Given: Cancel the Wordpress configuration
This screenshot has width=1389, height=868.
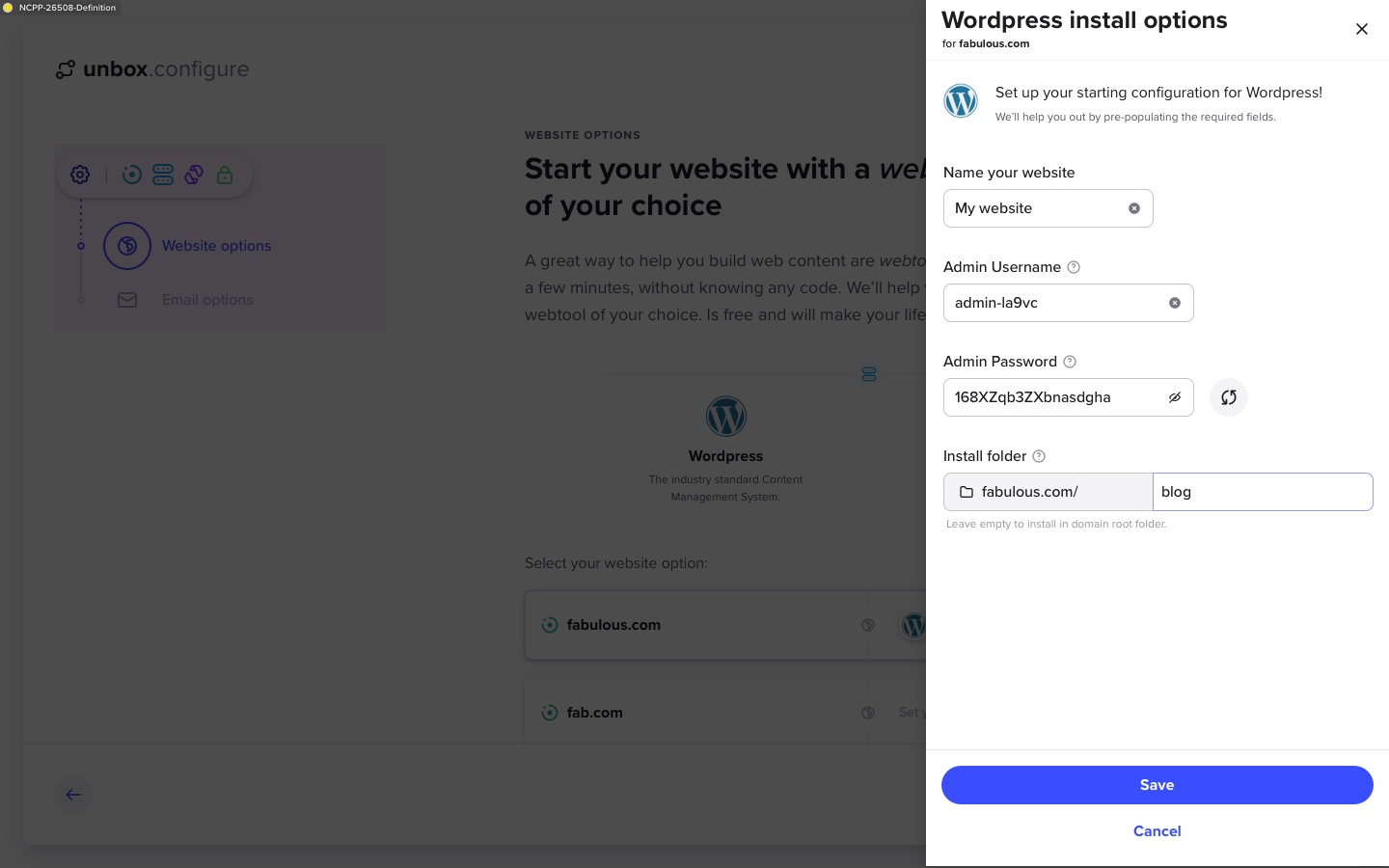Looking at the screenshot, I should 1157,831.
